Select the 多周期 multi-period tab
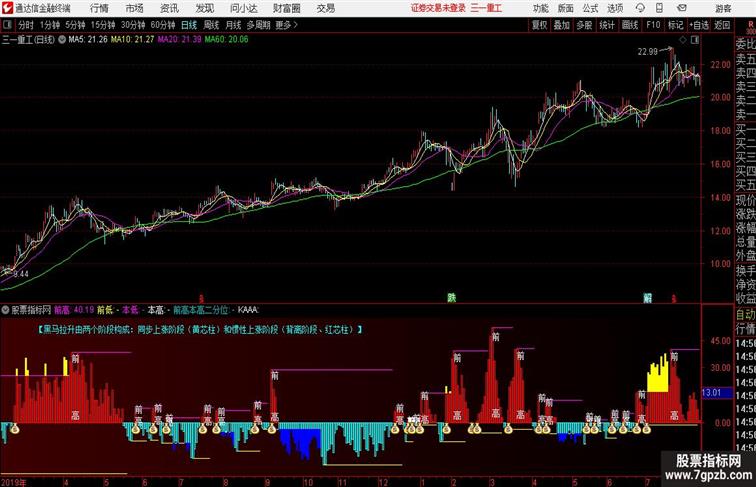756x487 pixels. click(257, 25)
